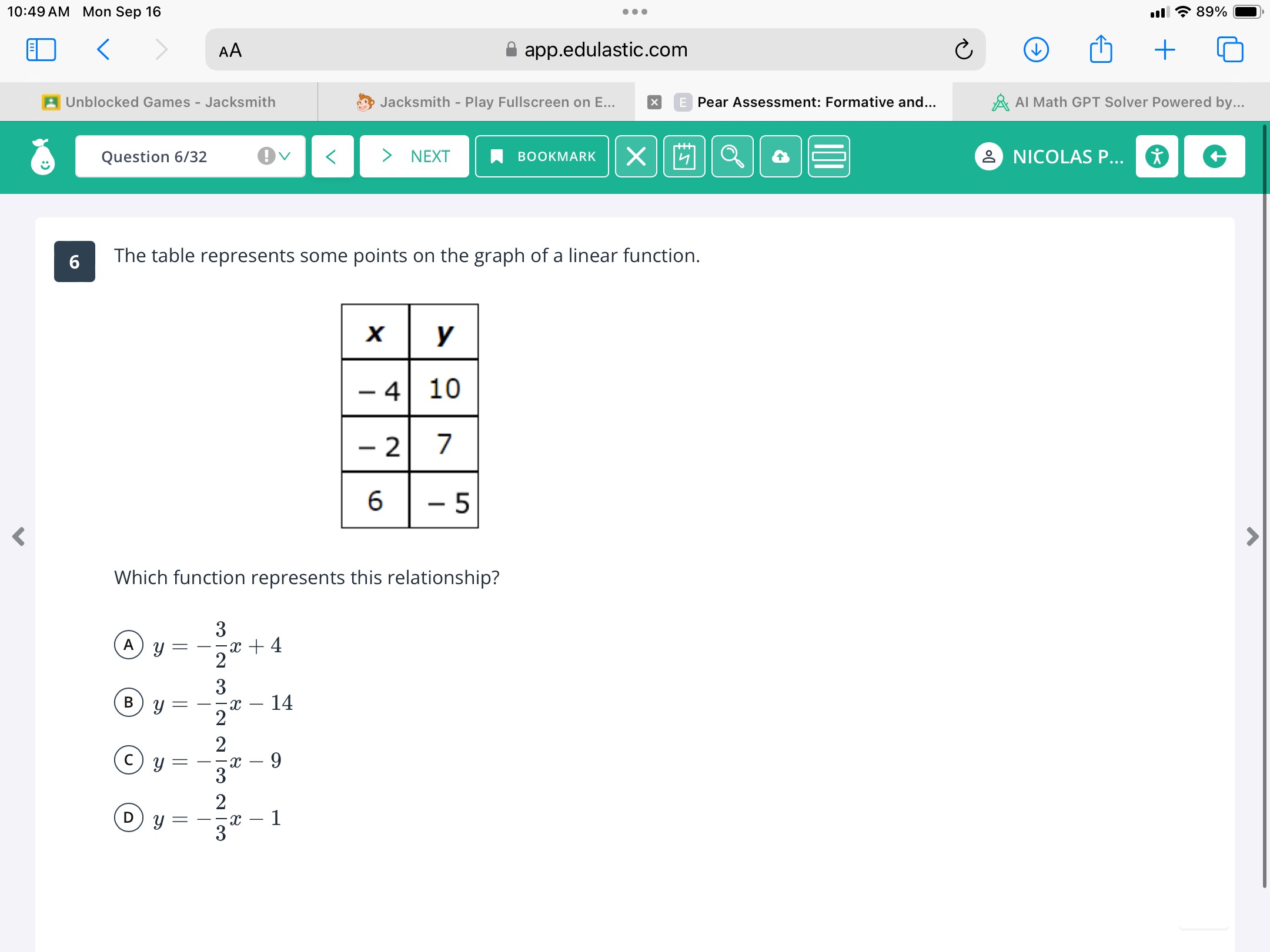This screenshot has width=1270, height=952.
Task: Open Safari downloads icon
Action: pos(1036,50)
